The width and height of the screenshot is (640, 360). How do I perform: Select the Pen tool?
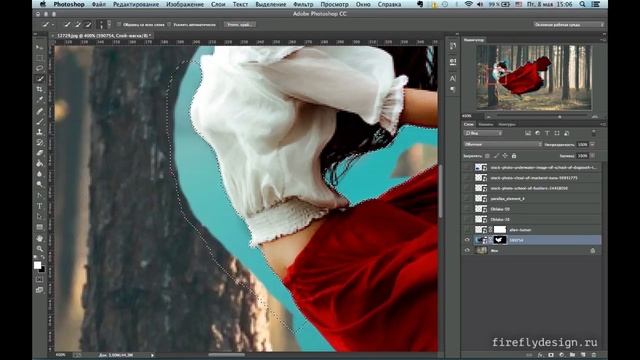(40, 196)
